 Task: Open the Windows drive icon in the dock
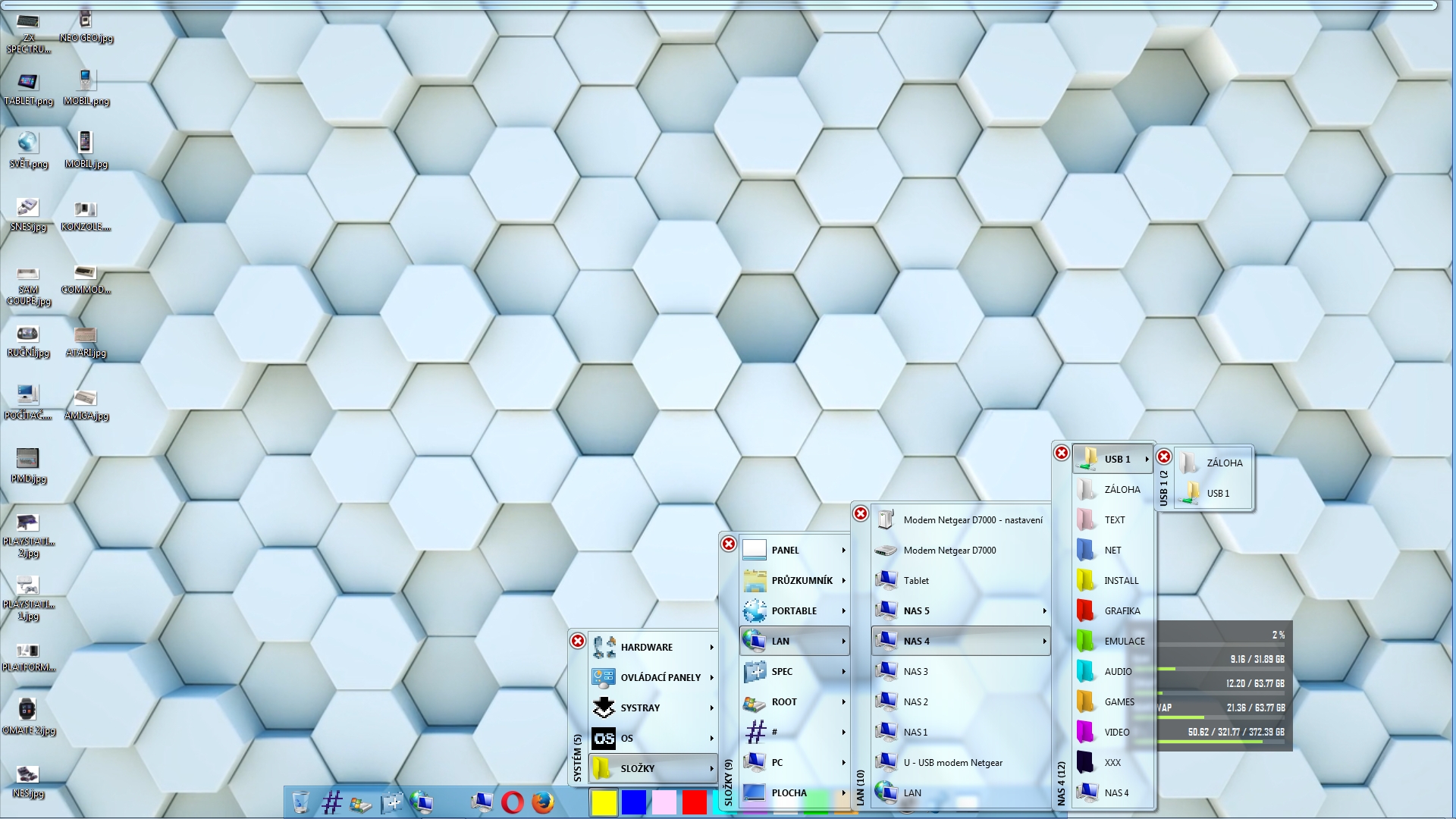361,804
